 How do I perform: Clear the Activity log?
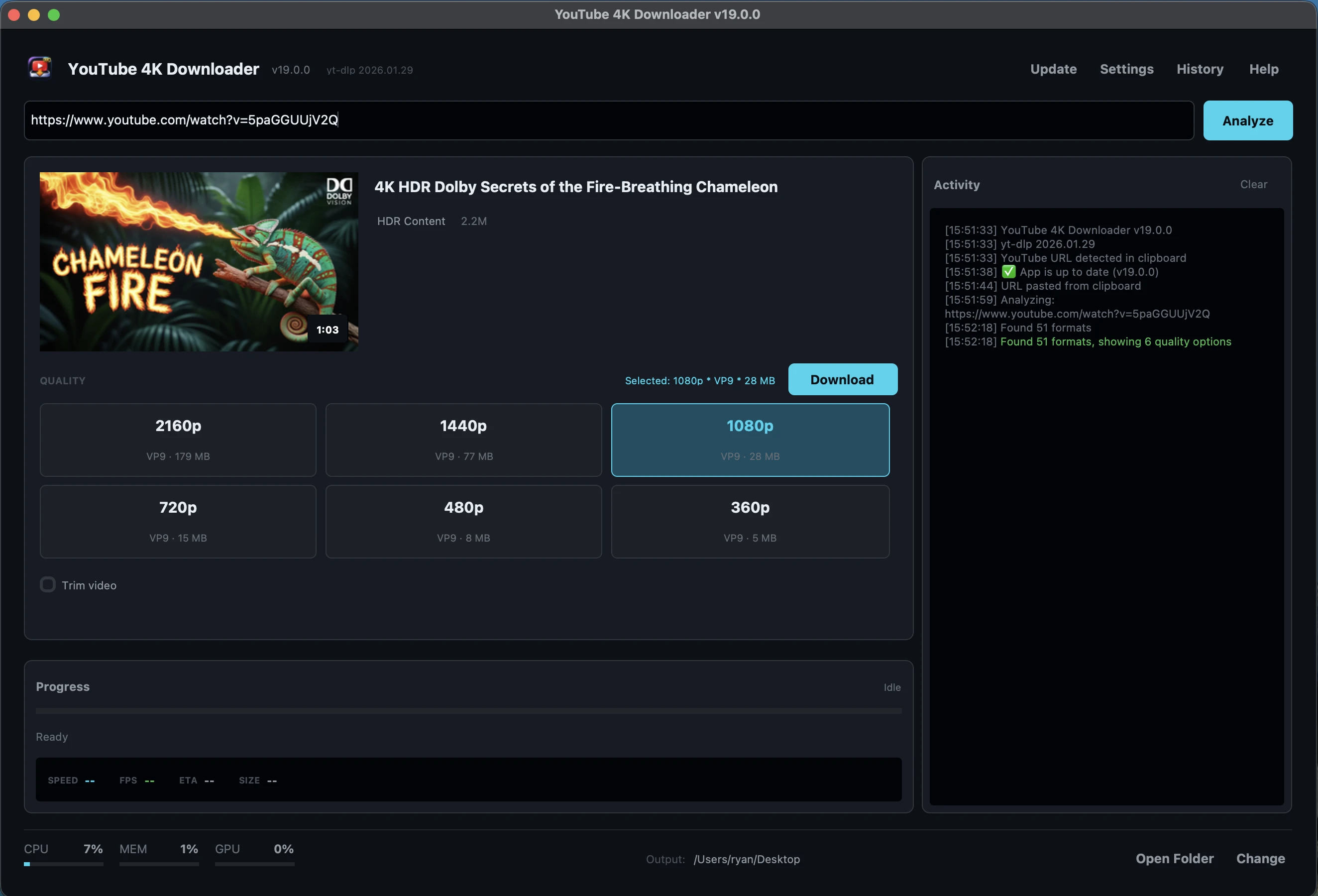tap(1253, 184)
